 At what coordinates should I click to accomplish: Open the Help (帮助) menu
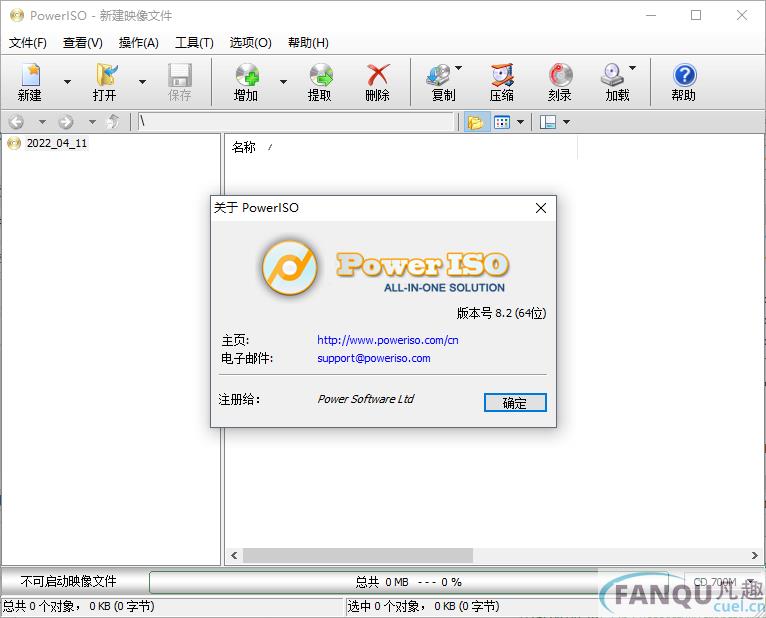tap(308, 43)
